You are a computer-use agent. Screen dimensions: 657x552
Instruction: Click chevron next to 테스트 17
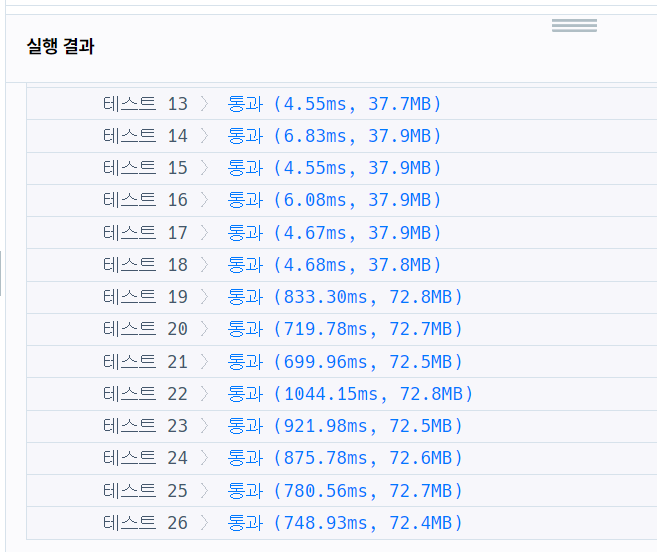[204, 233]
